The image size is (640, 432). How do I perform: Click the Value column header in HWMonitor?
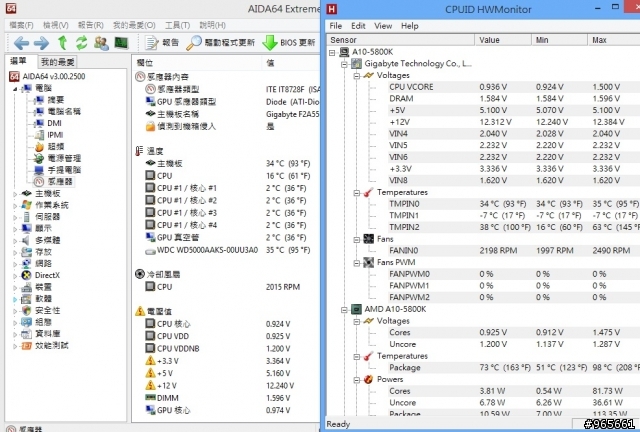coord(503,40)
